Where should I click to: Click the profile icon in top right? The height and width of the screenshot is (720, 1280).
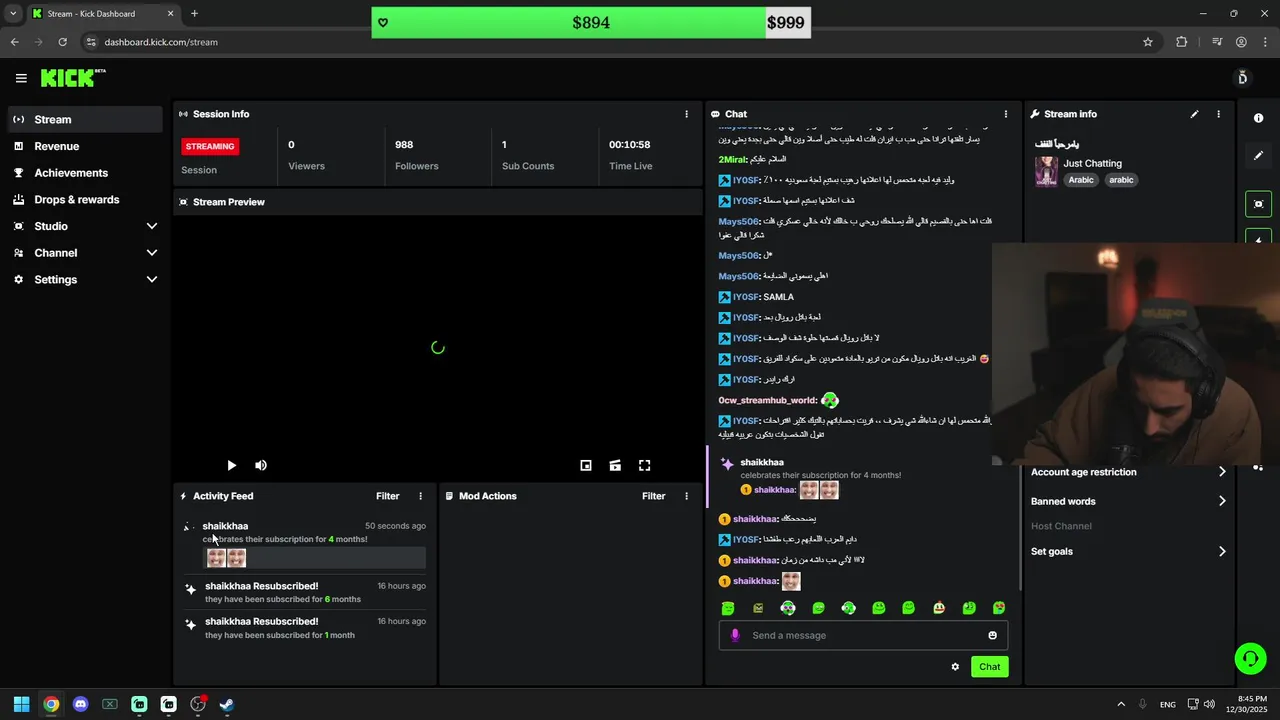point(1242,78)
